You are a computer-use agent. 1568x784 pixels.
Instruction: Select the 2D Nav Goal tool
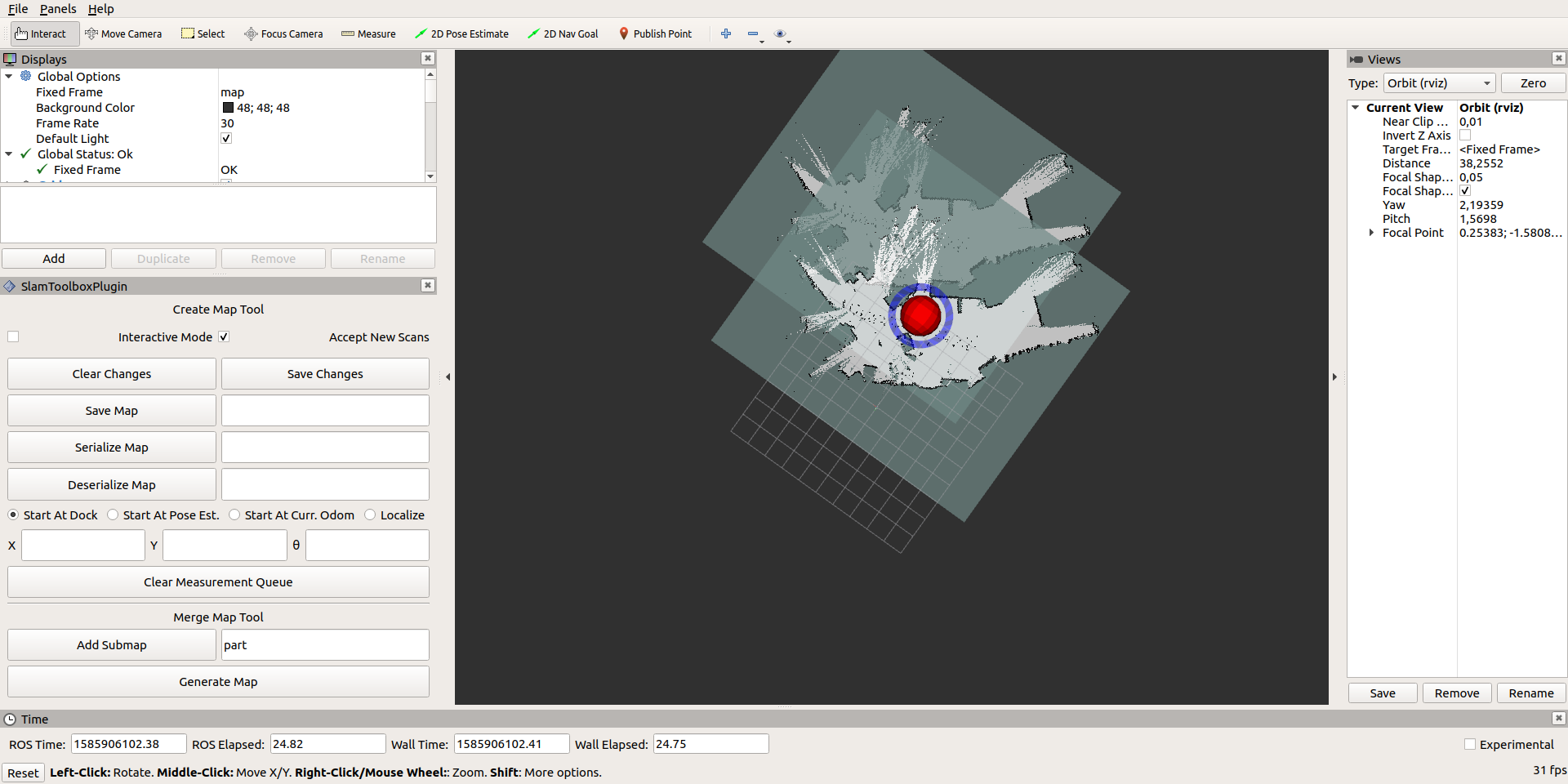tap(563, 33)
